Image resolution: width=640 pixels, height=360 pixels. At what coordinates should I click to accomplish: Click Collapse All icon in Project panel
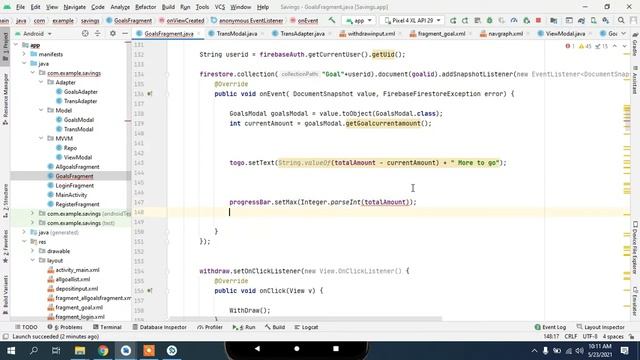[98, 33]
